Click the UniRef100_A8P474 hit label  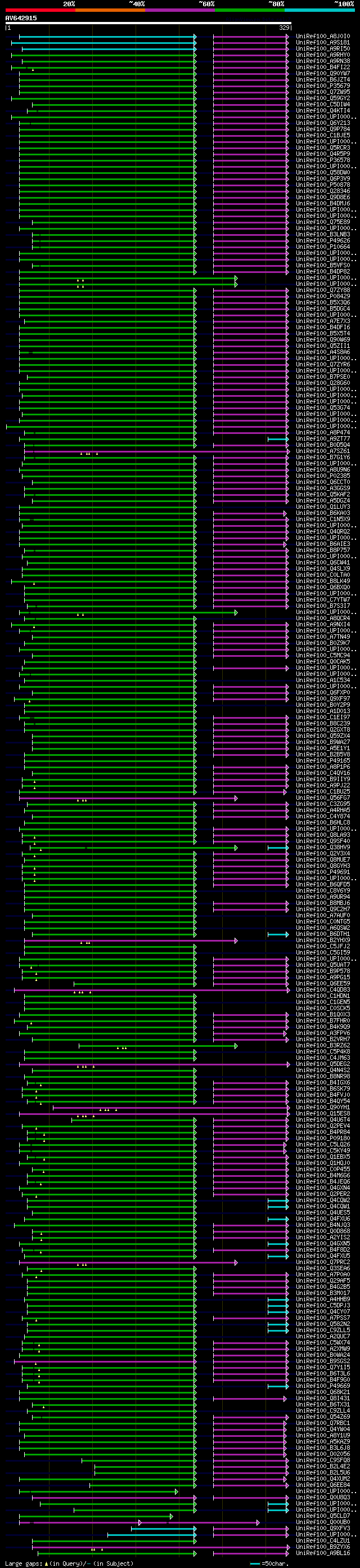pyautogui.click(x=323, y=432)
